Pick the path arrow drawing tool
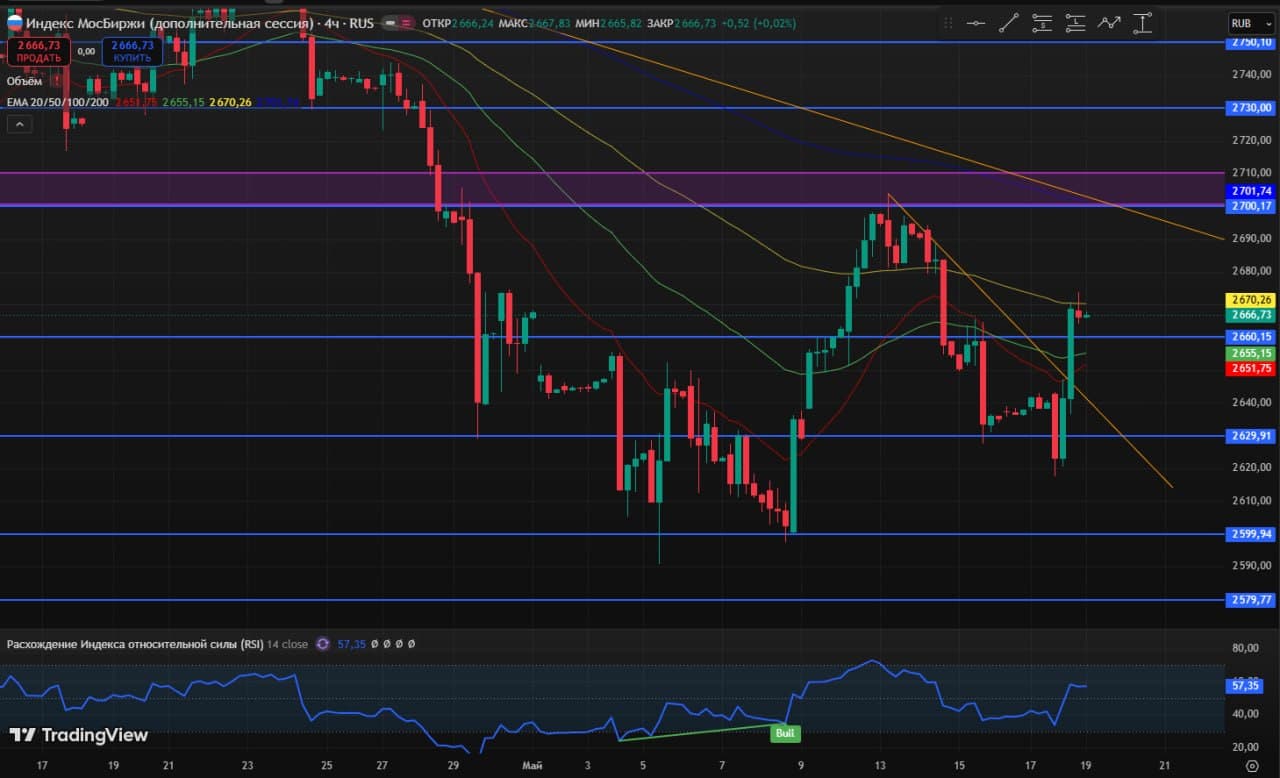1280x778 pixels. click(x=1108, y=23)
